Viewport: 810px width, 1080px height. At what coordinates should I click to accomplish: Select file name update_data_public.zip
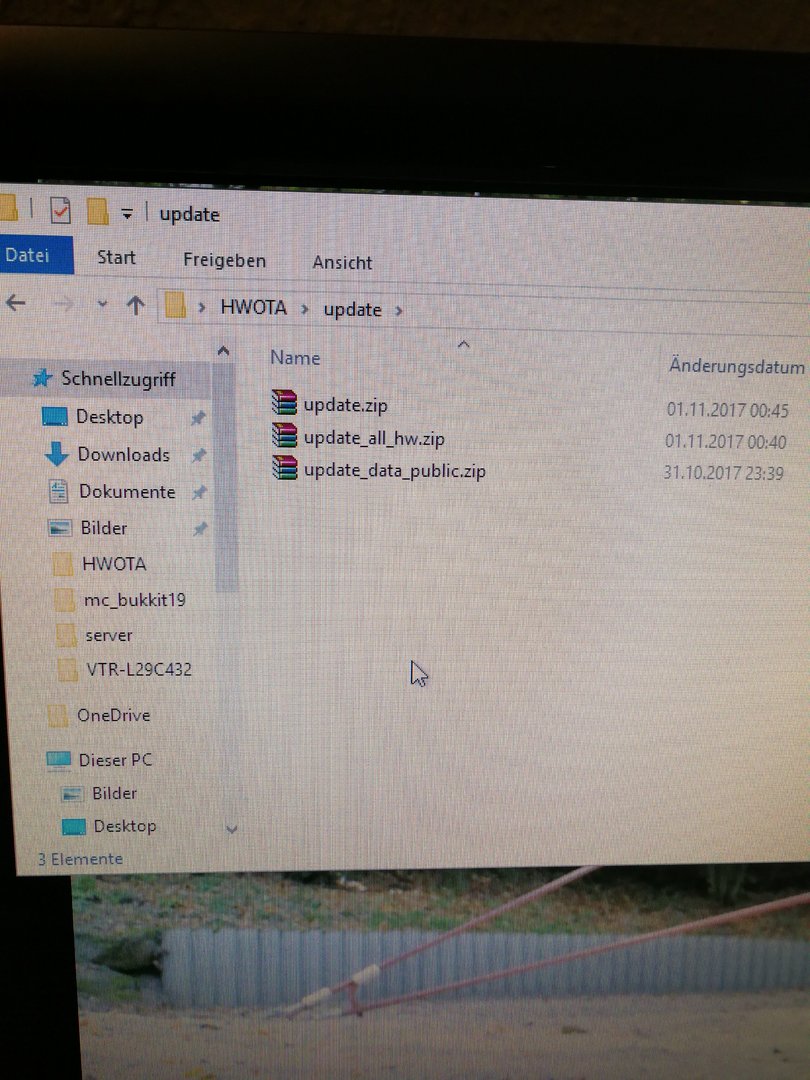pos(395,471)
